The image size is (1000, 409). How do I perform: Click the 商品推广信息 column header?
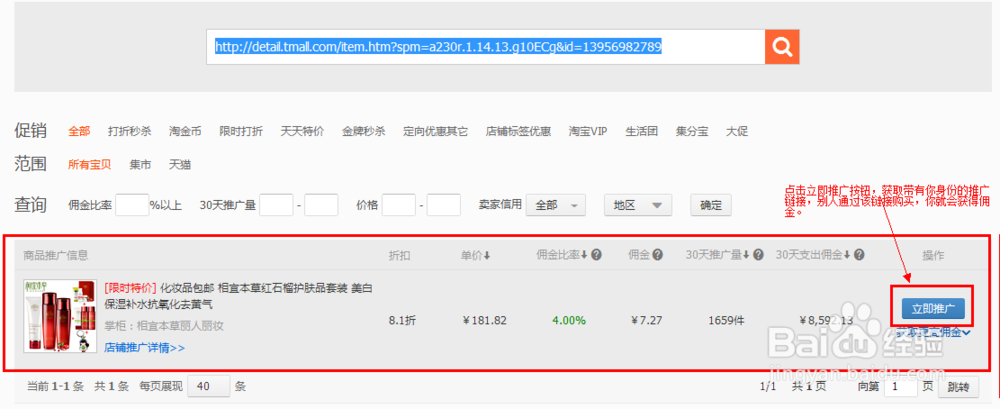click(55, 255)
